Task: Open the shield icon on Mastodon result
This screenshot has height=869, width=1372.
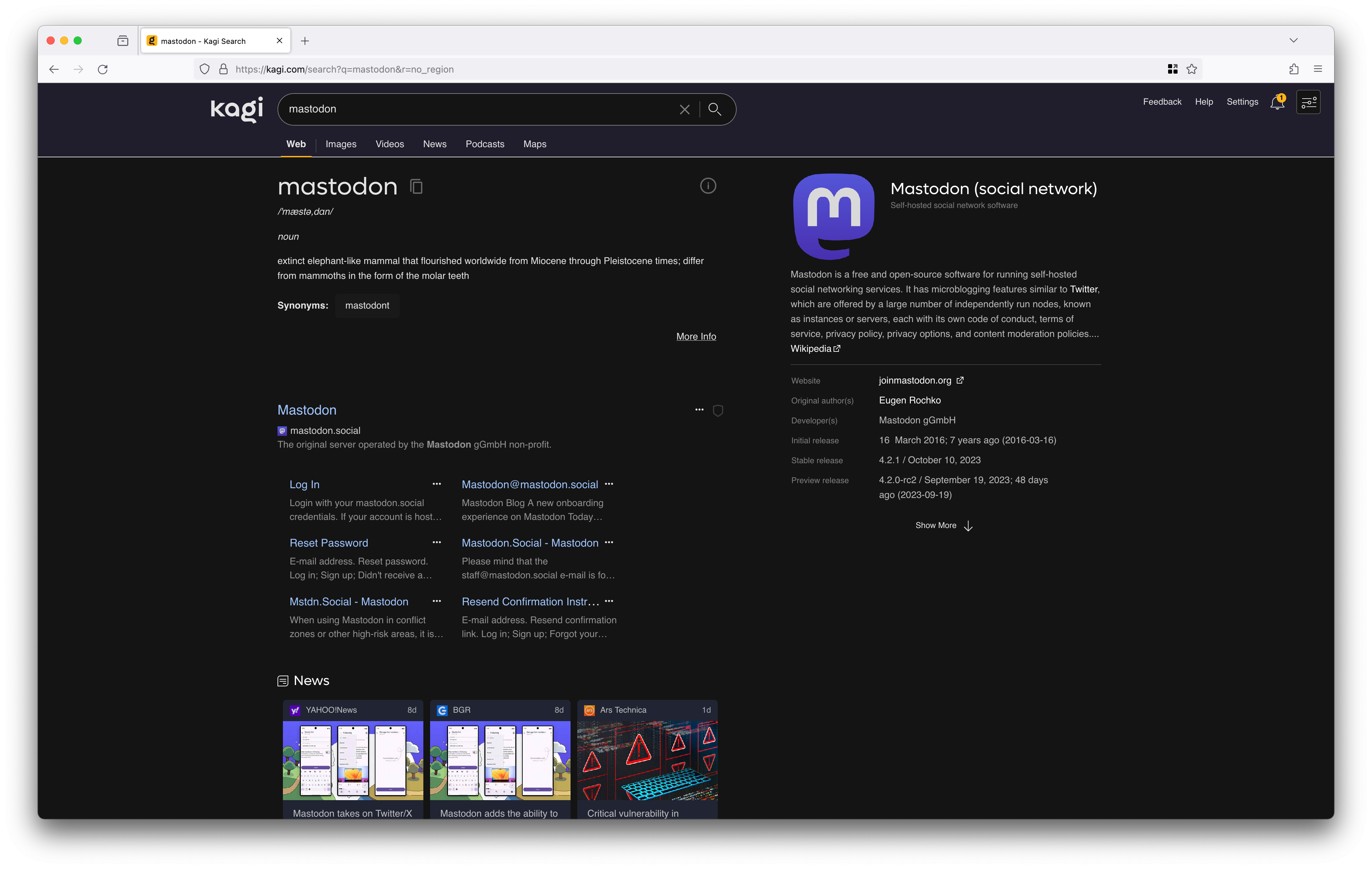Action: coord(718,410)
